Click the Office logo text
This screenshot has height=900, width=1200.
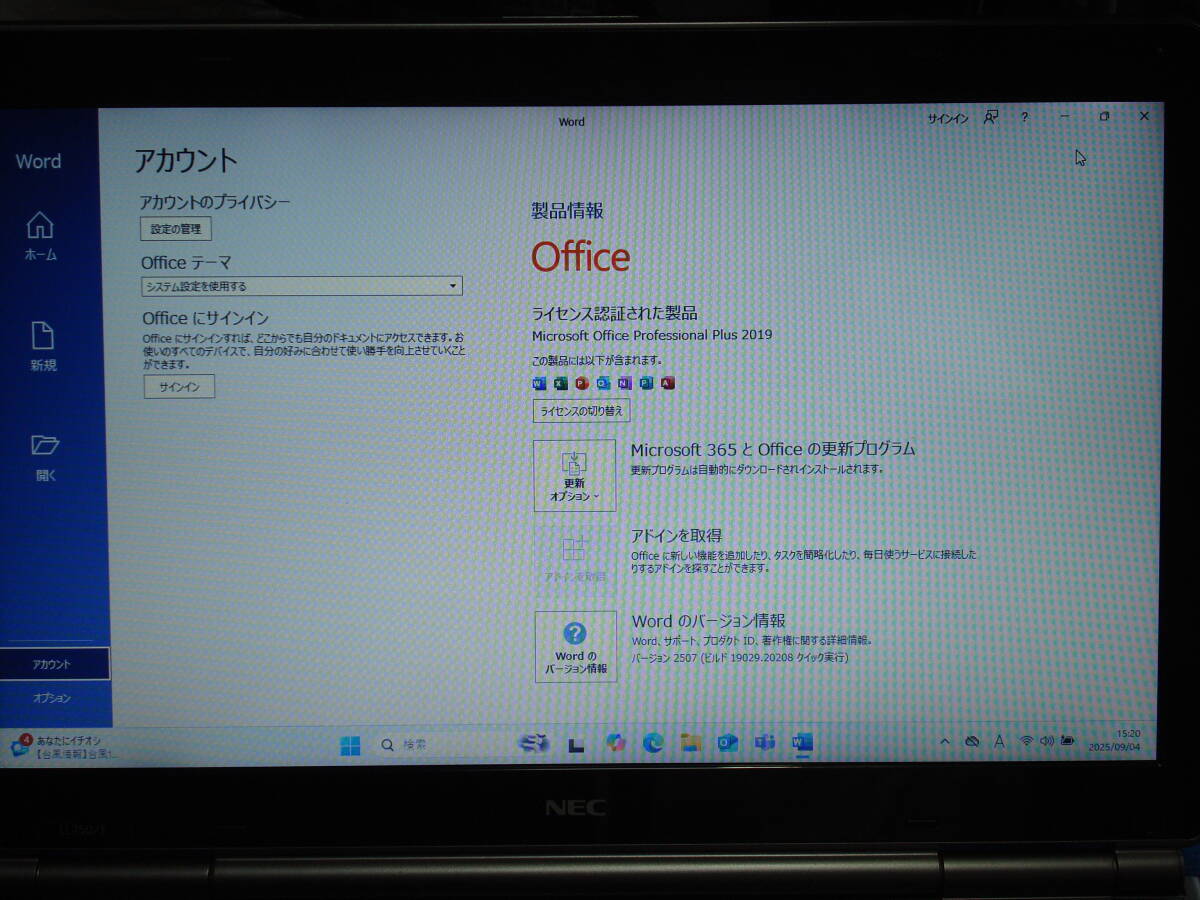click(581, 257)
